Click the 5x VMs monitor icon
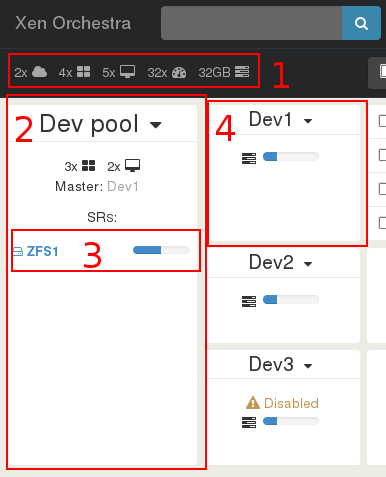Image resolution: width=386 pixels, height=477 pixels. (x=128, y=72)
